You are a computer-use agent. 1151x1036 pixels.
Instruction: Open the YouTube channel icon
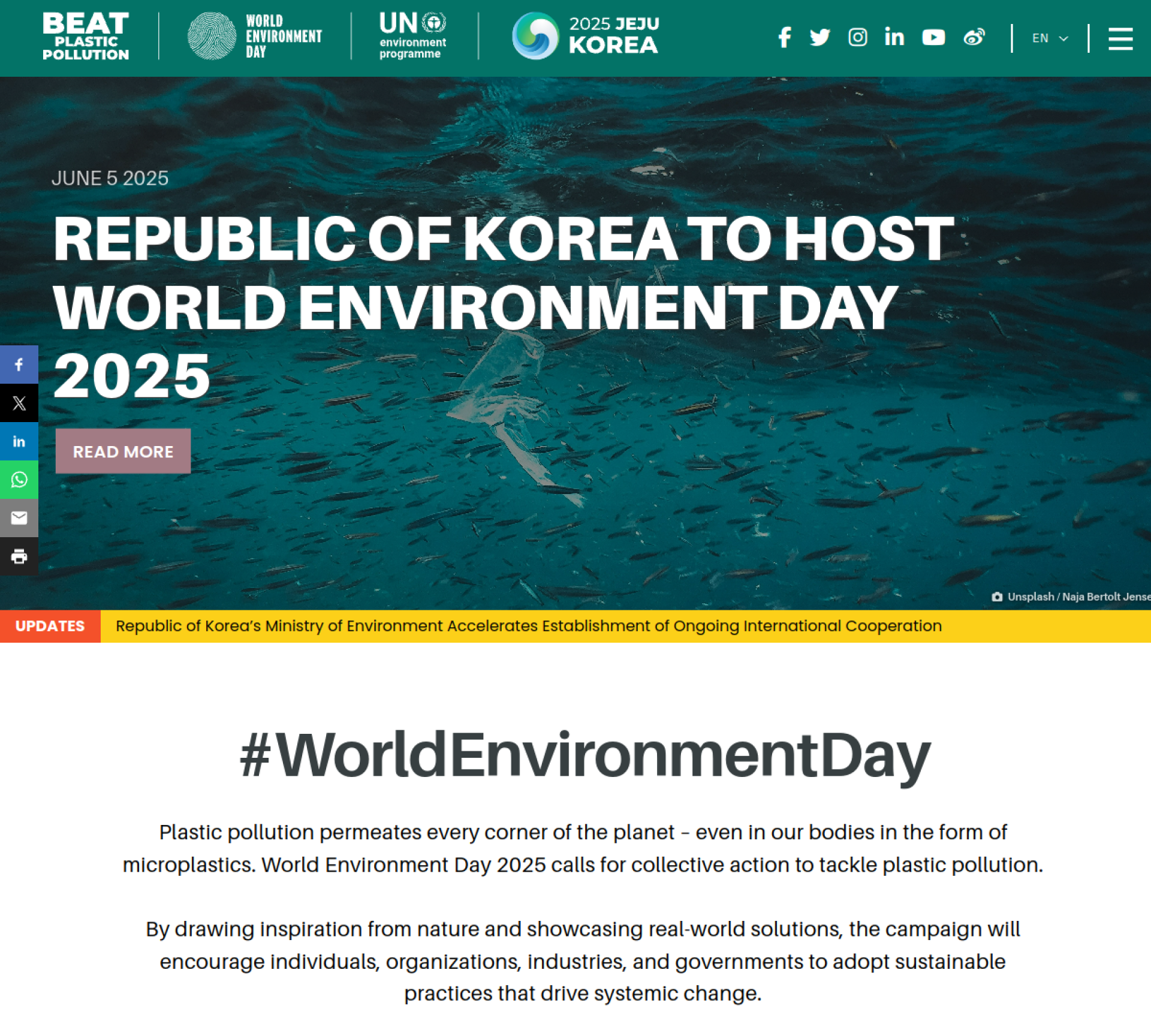[933, 37]
